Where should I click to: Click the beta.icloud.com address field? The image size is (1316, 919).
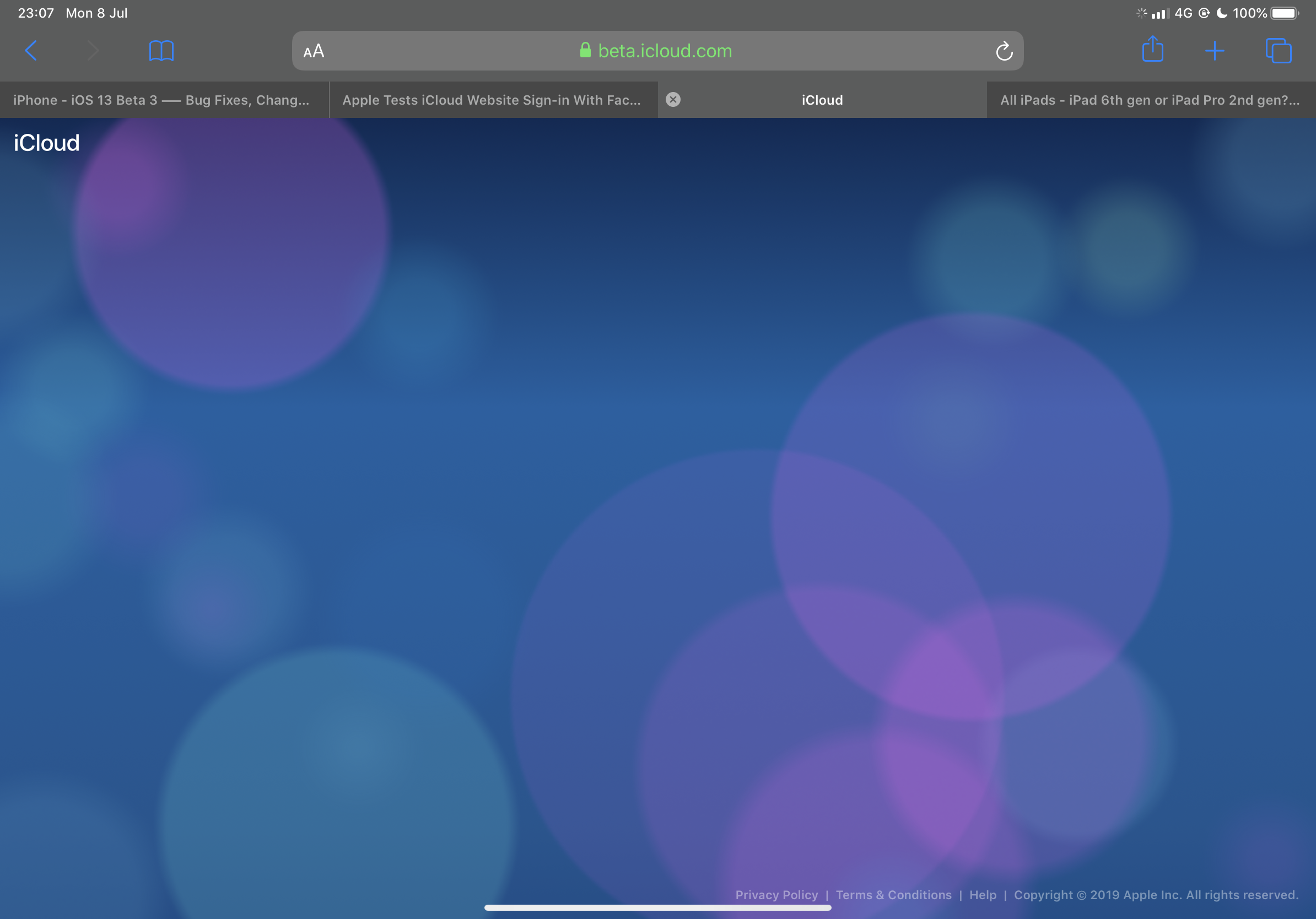[x=665, y=51]
